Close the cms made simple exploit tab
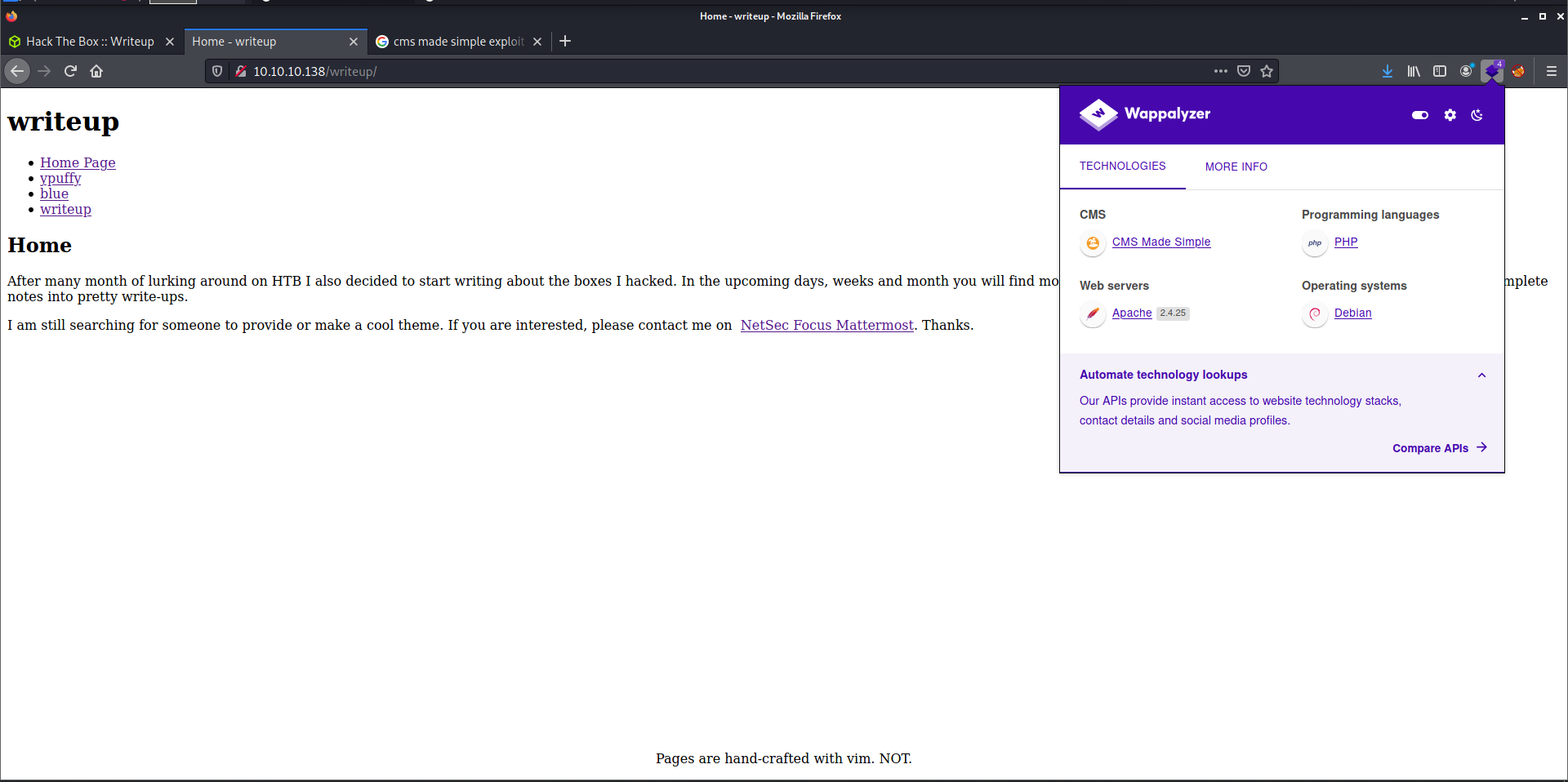The image size is (1568, 782). click(x=537, y=42)
